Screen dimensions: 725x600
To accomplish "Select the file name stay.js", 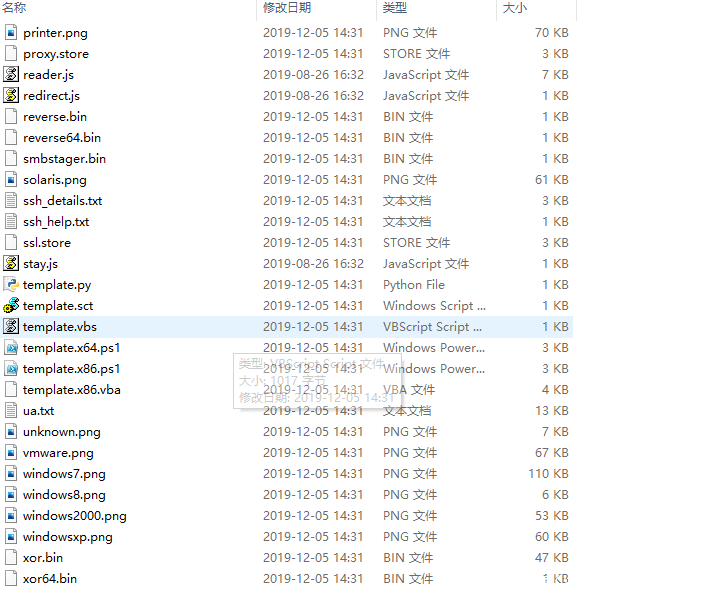I will (x=41, y=264).
